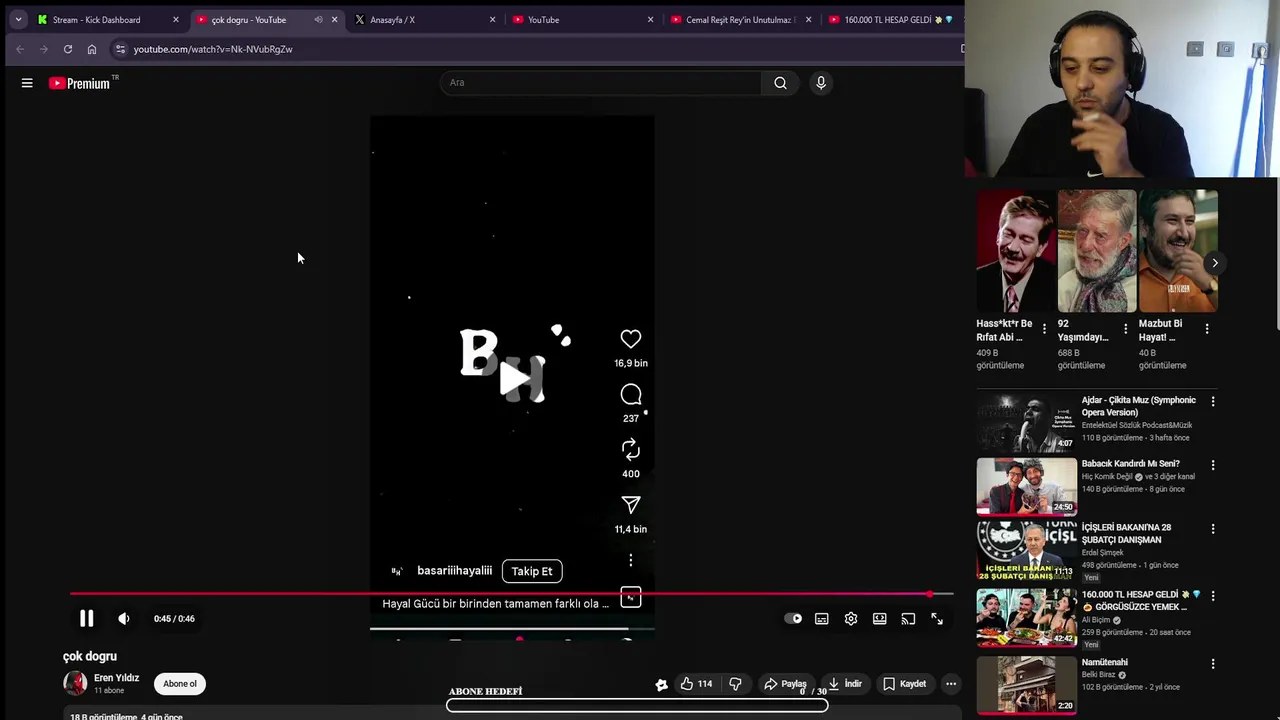Open the 'Mazbut Bi Hayat!' short thumbnail
Image resolution: width=1280 pixels, height=720 pixels.
coord(1178,251)
